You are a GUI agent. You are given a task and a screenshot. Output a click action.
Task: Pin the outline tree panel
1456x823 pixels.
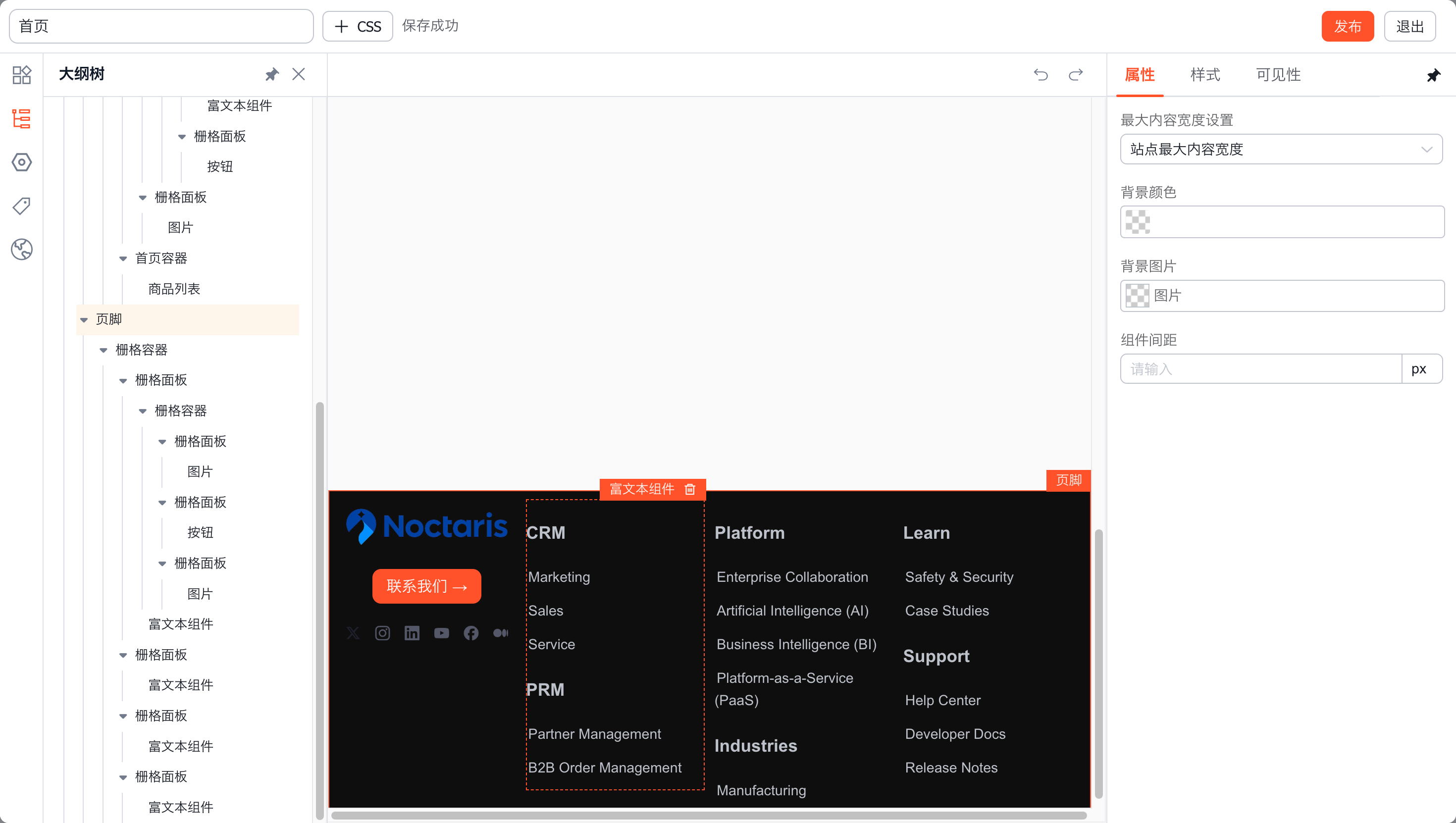tap(272, 75)
